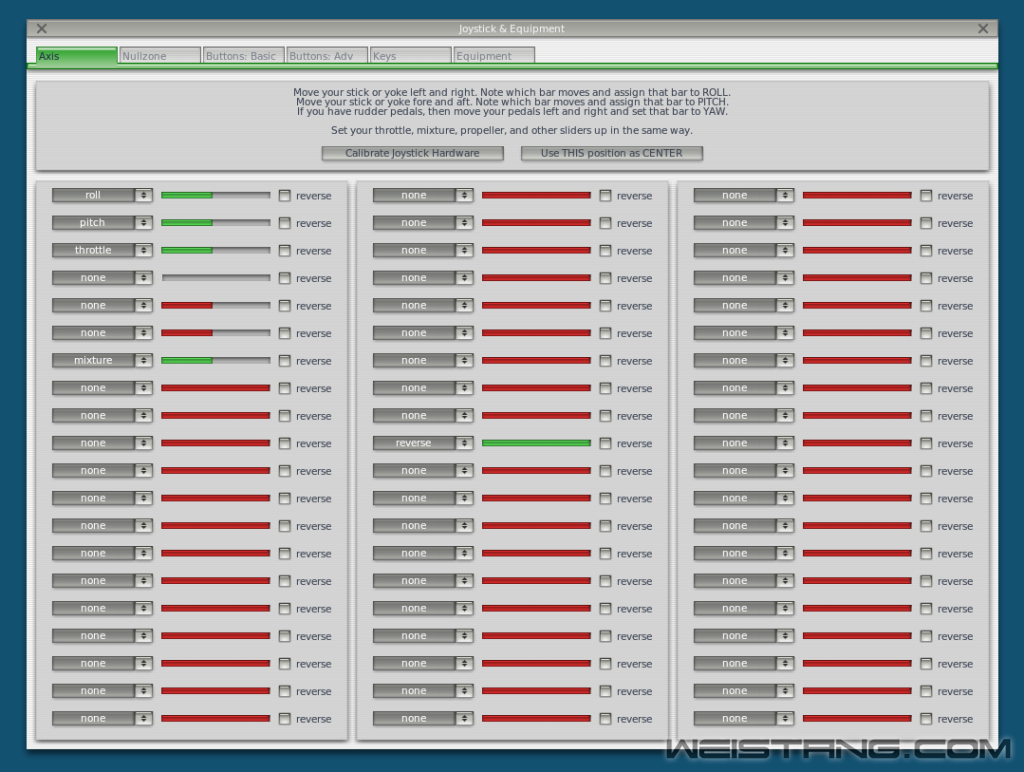Open the pitch axis assignment dropdown
Screen dimensions: 1024x772
point(103,223)
